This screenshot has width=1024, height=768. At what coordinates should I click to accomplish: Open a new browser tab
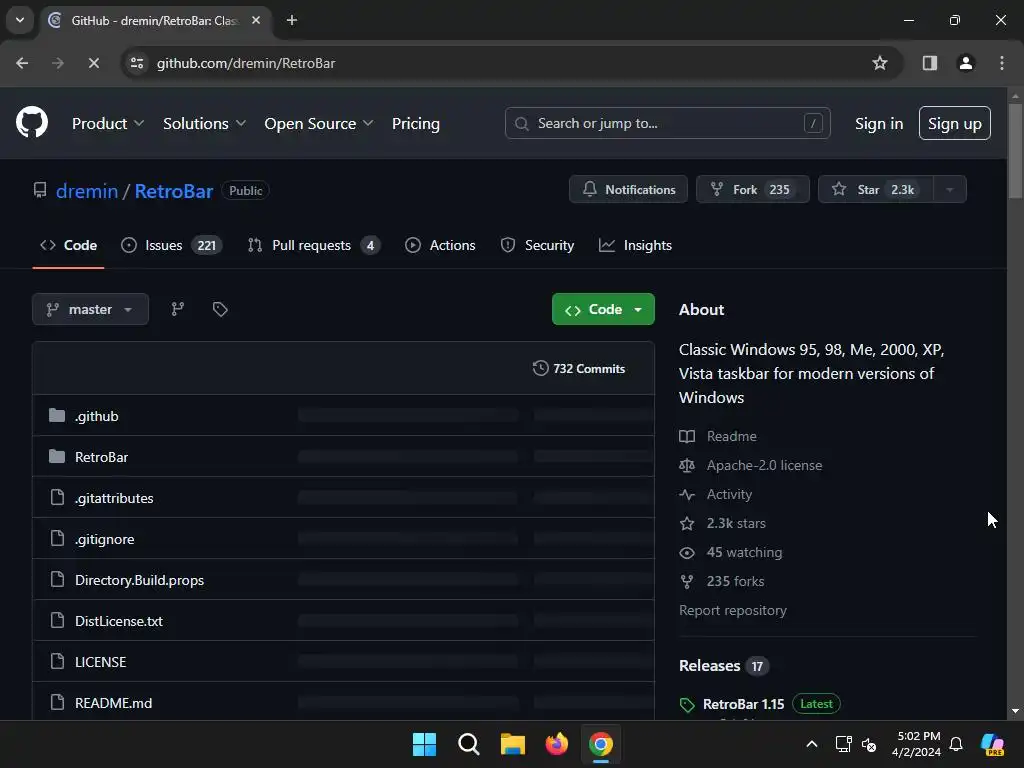[292, 20]
